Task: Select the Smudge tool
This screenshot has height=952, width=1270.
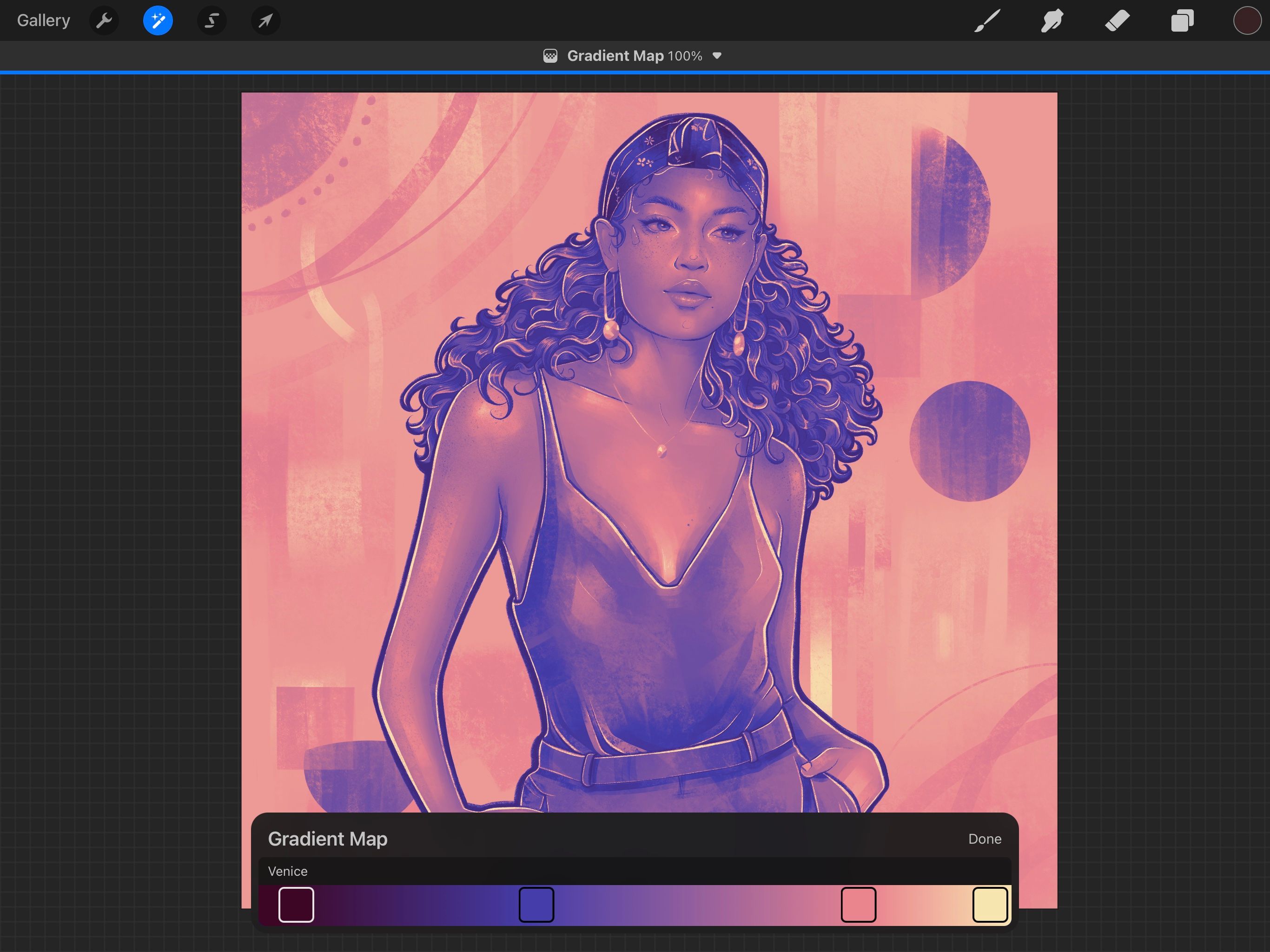Action: pos(1051,20)
